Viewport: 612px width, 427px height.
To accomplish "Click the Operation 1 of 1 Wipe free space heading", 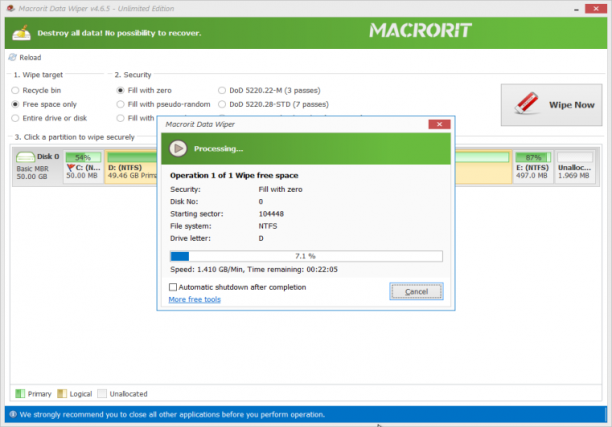I will 234,176.
